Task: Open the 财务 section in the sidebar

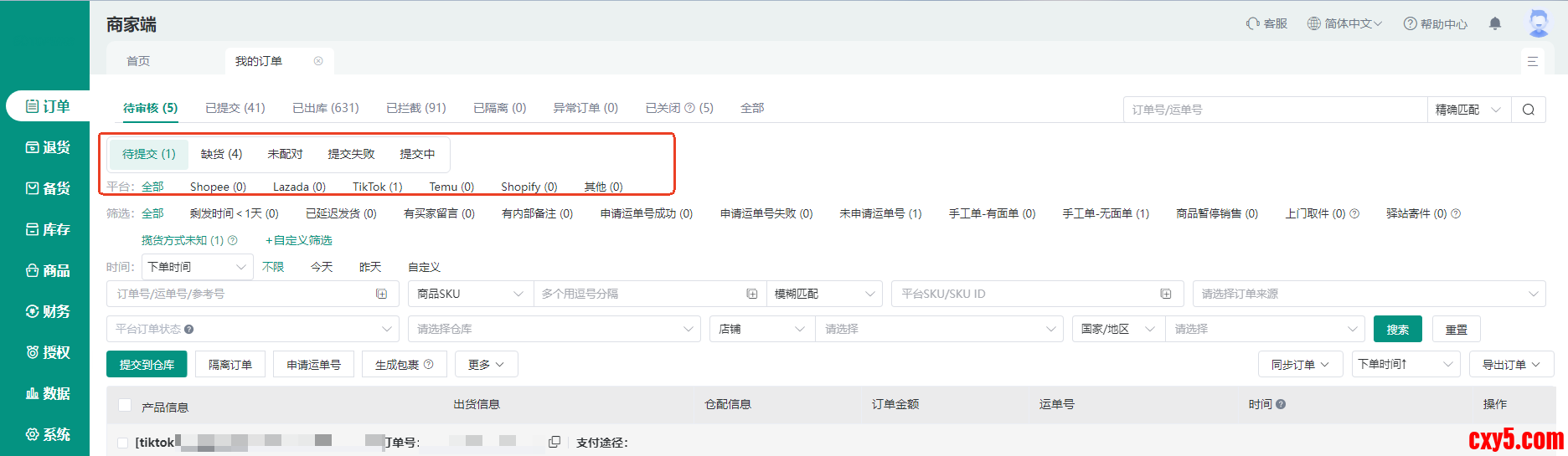Action: [48, 311]
